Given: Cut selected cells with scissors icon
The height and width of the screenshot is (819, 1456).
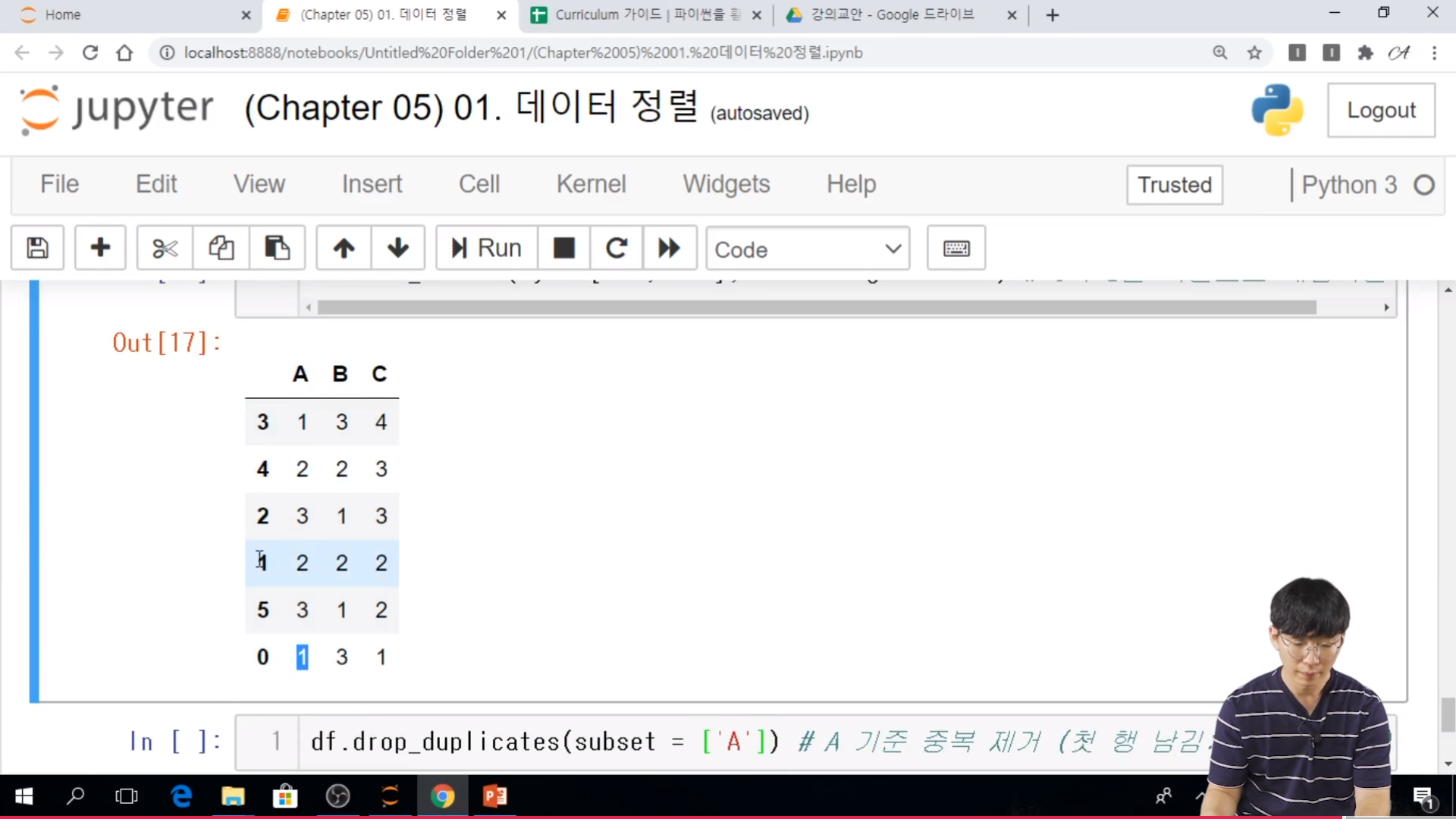Looking at the screenshot, I should 165,248.
